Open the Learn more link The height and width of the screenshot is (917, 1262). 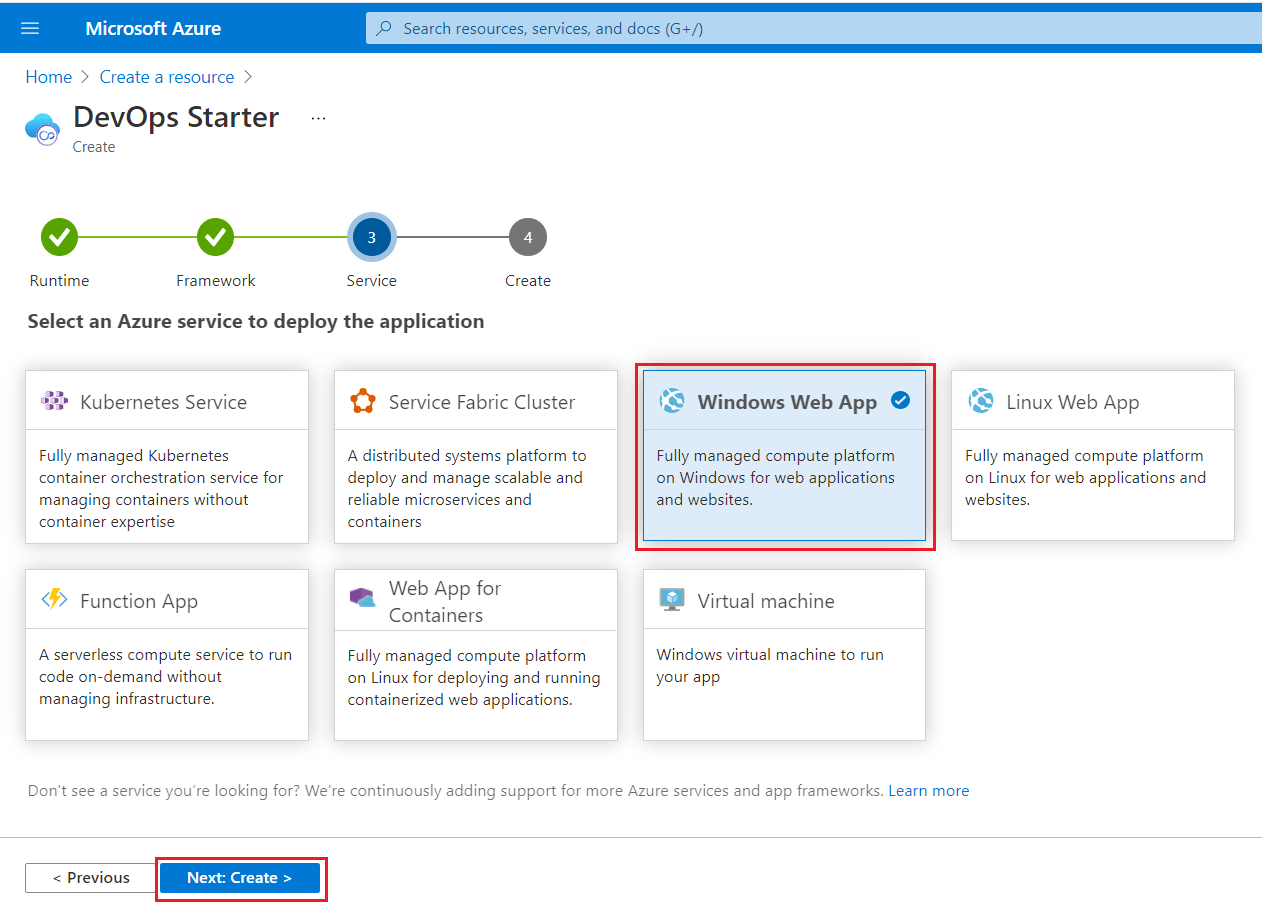click(928, 790)
